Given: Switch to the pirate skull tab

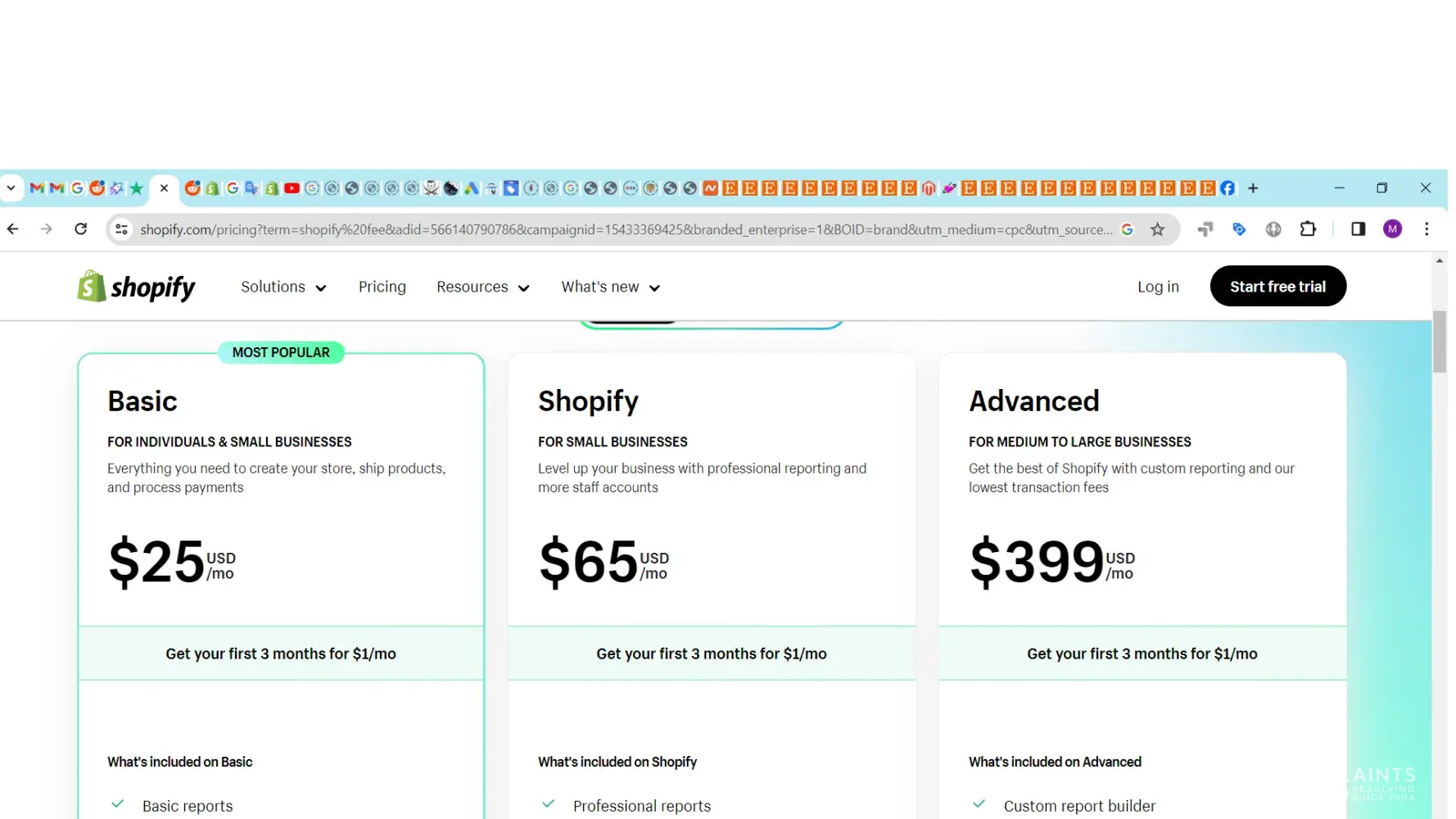Looking at the screenshot, I should click(x=432, y=188).
